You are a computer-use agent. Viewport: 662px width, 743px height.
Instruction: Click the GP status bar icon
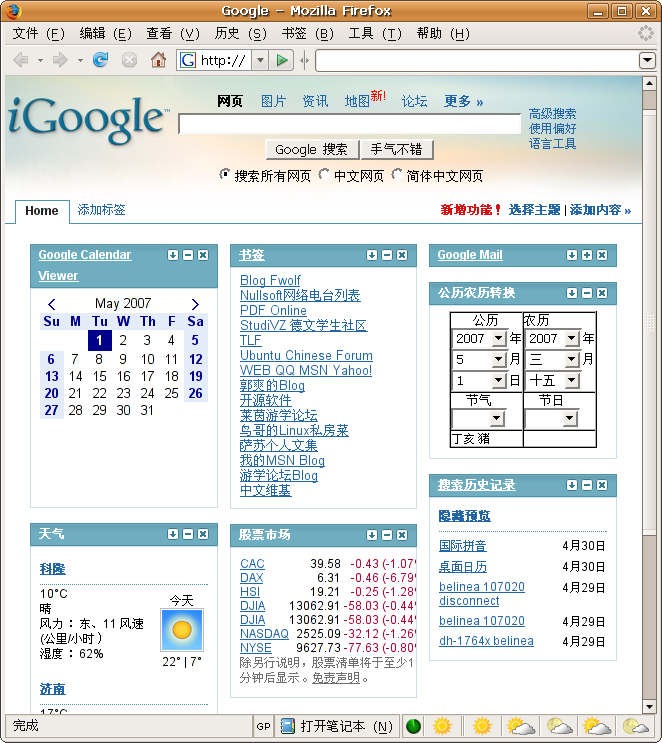point(263,726)
